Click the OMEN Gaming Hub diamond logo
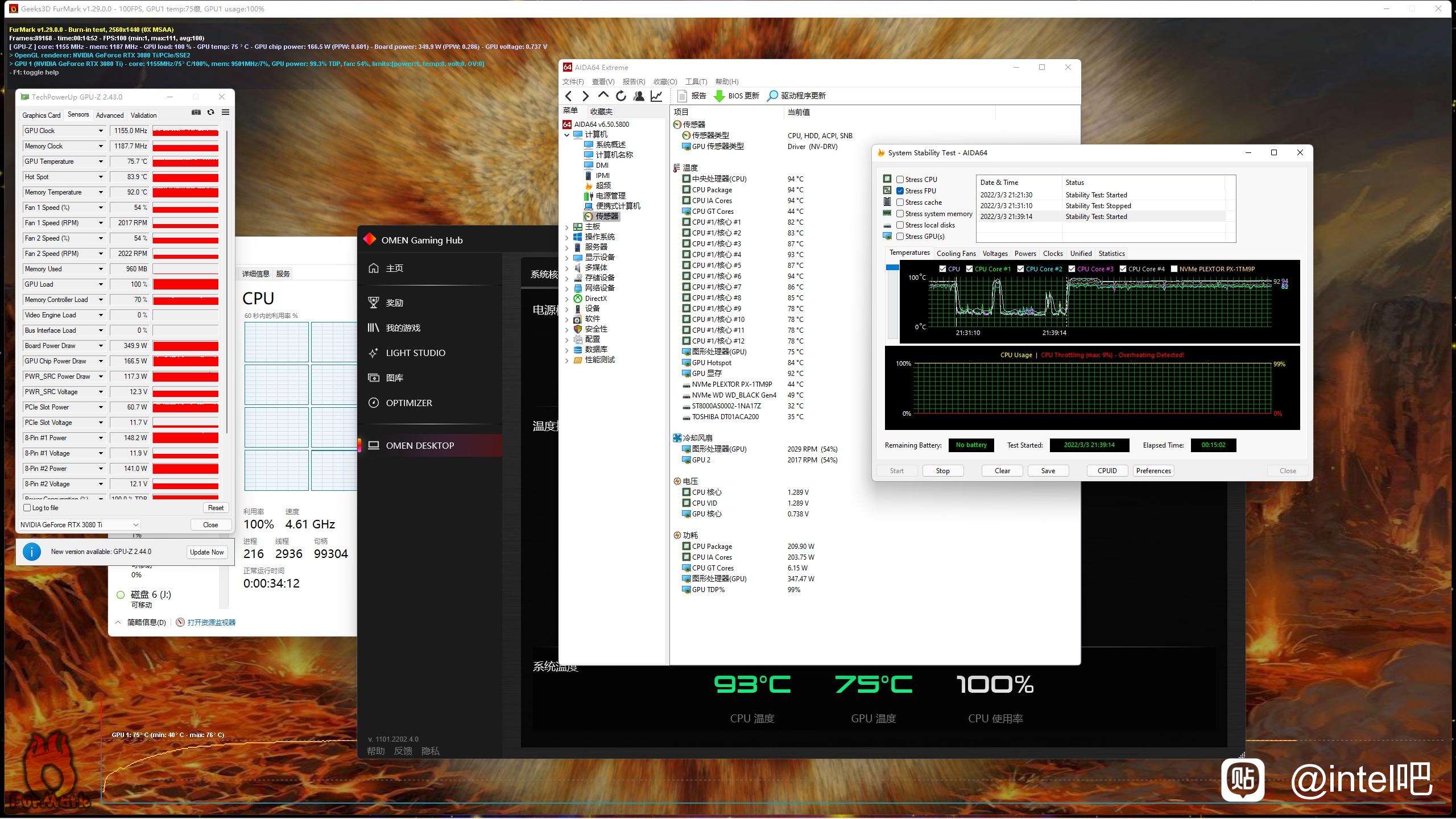The height and width of the screenshot is (819, 1456). (x=370, y=239)
